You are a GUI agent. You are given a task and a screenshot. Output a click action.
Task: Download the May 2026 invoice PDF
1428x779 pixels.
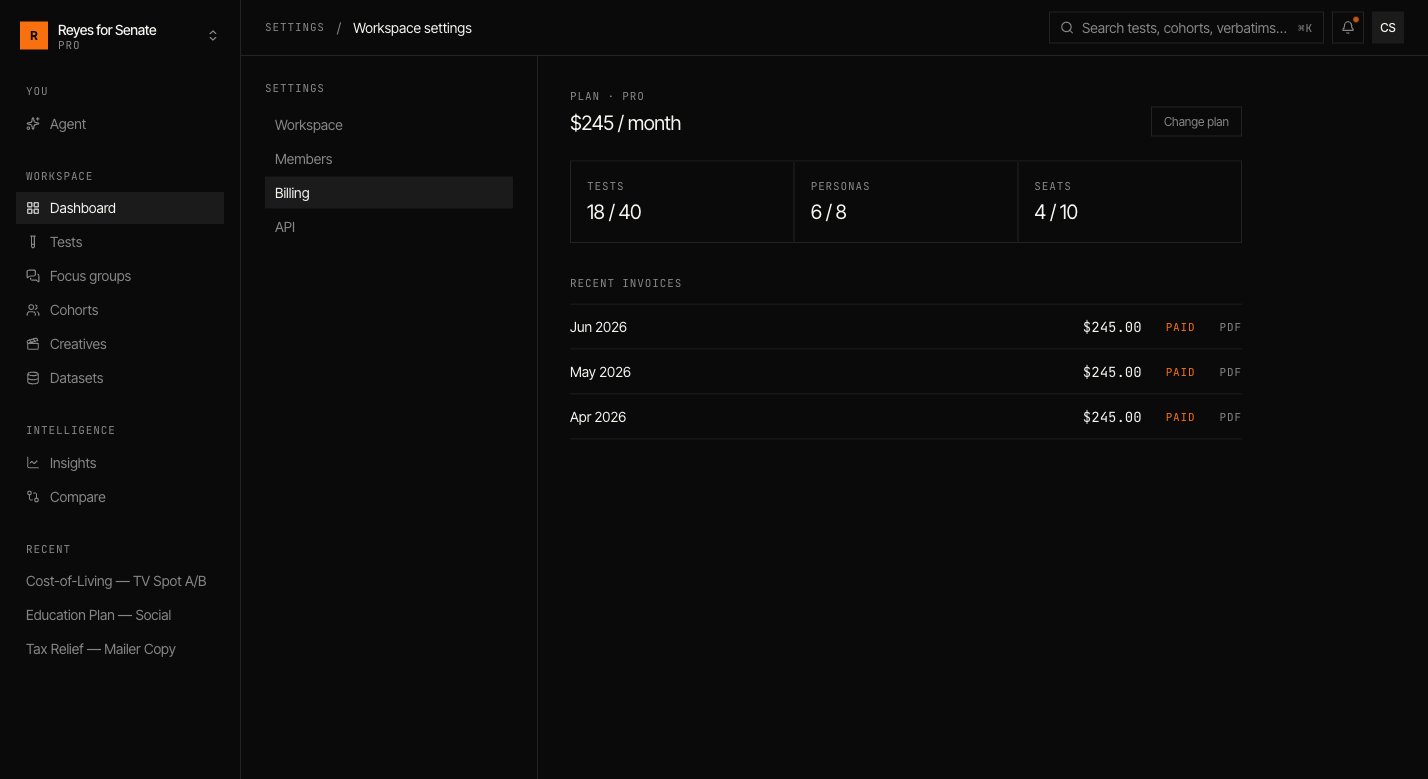coord(1230,372)
